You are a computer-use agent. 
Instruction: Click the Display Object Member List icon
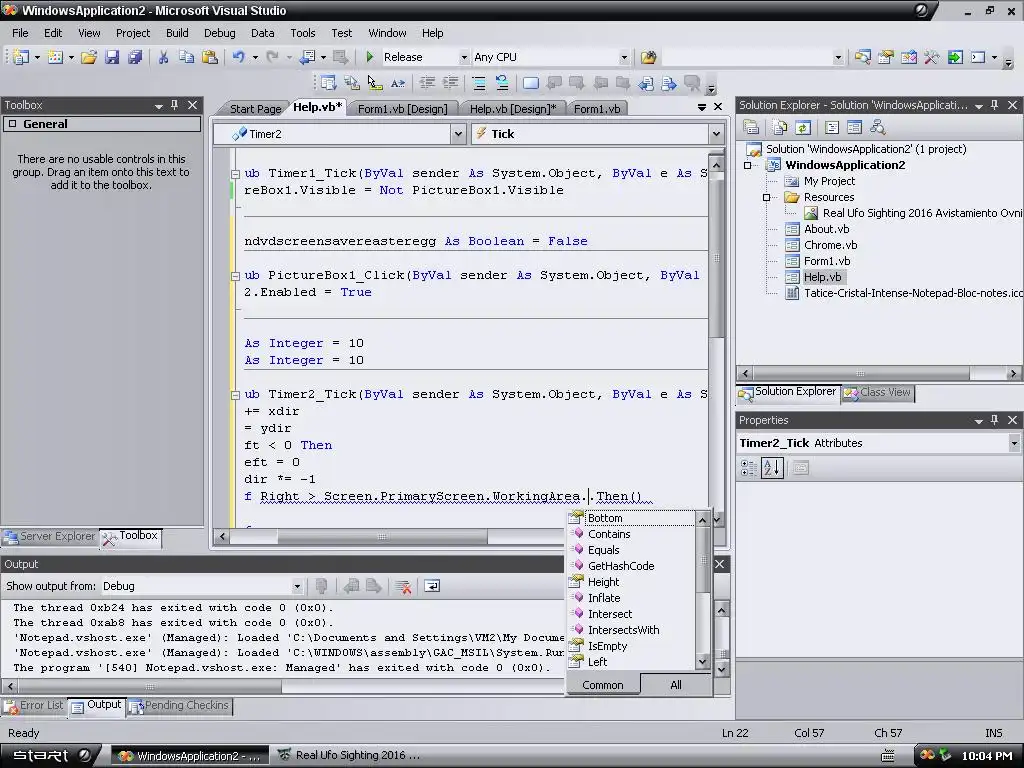328,83
